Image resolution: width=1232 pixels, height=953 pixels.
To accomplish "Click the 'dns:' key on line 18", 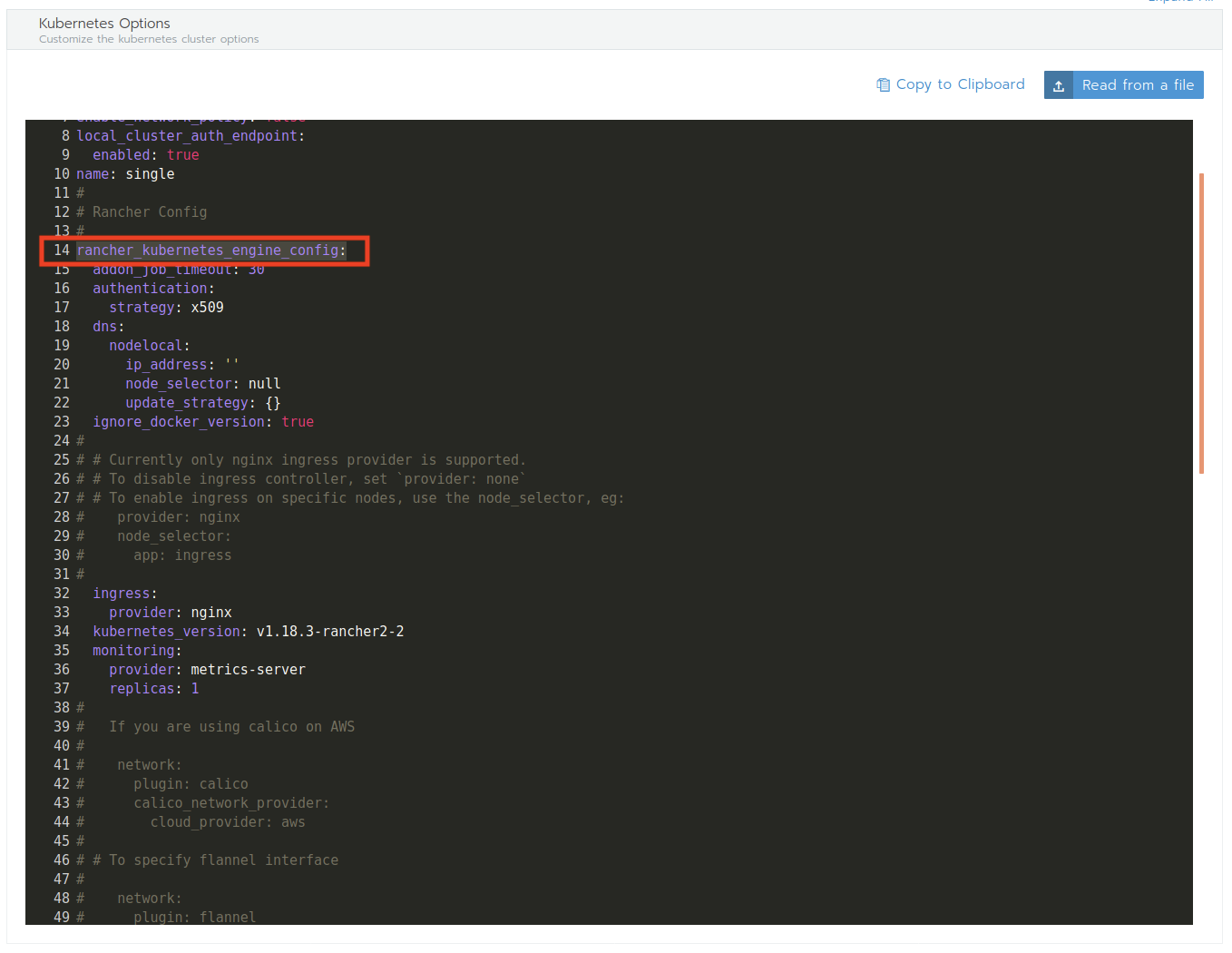I will point(108,327).
